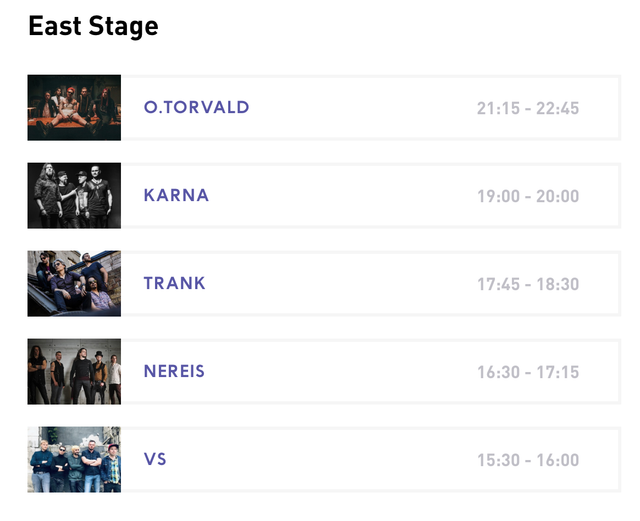Open the O.TORVALD band photo
Screen dimensions: 640x521
74,108
